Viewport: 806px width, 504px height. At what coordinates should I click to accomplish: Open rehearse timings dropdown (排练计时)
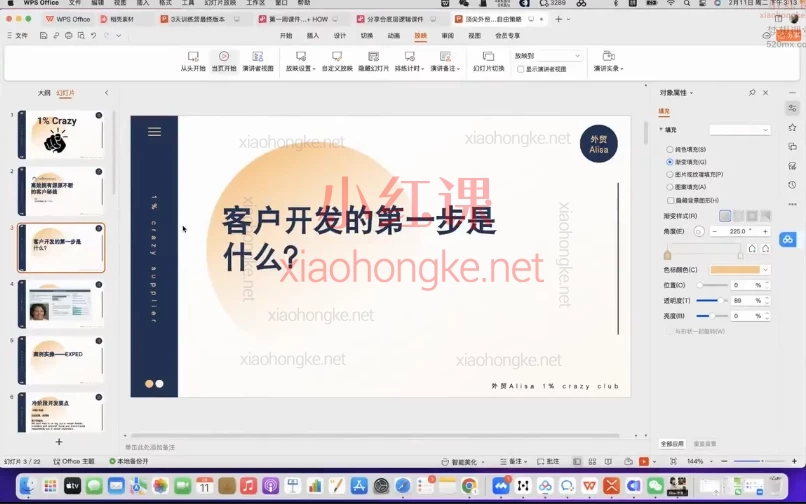coord(409,61)
